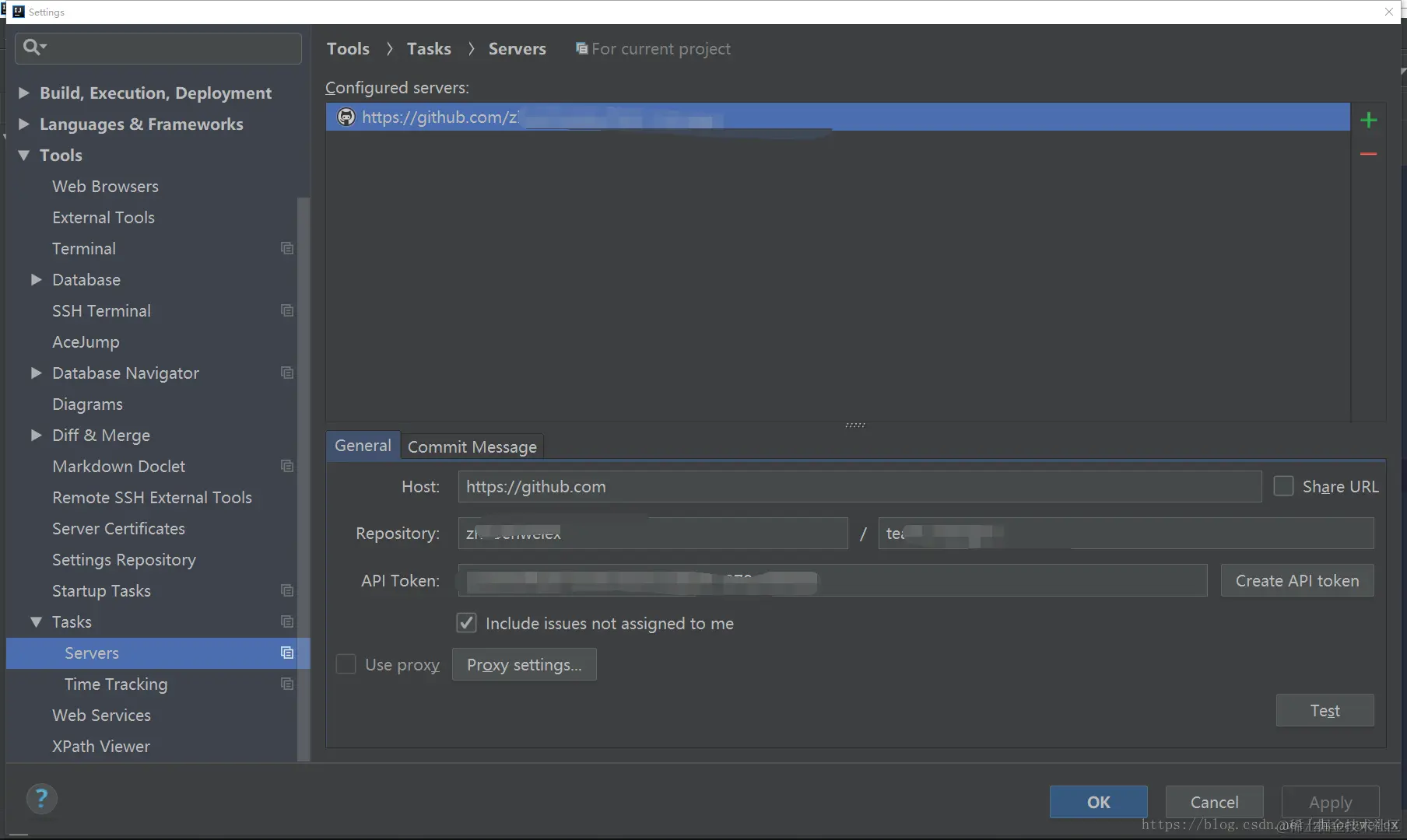Viewport: 1407px width, 840px height.
Task: Select Remote SSH External Tools
Action: click(152, 497)
